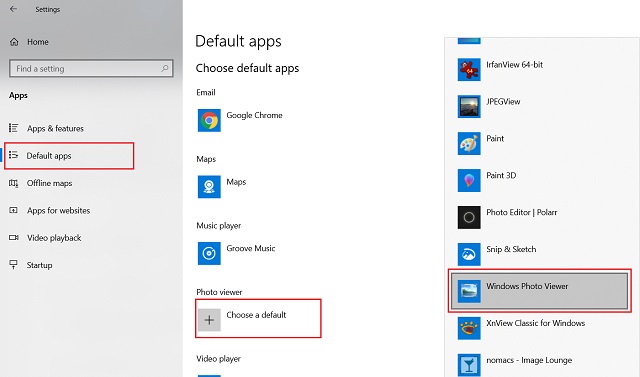Select the JPEGView icon
This screenshot has height=377, width=640.
coord(469,106)
